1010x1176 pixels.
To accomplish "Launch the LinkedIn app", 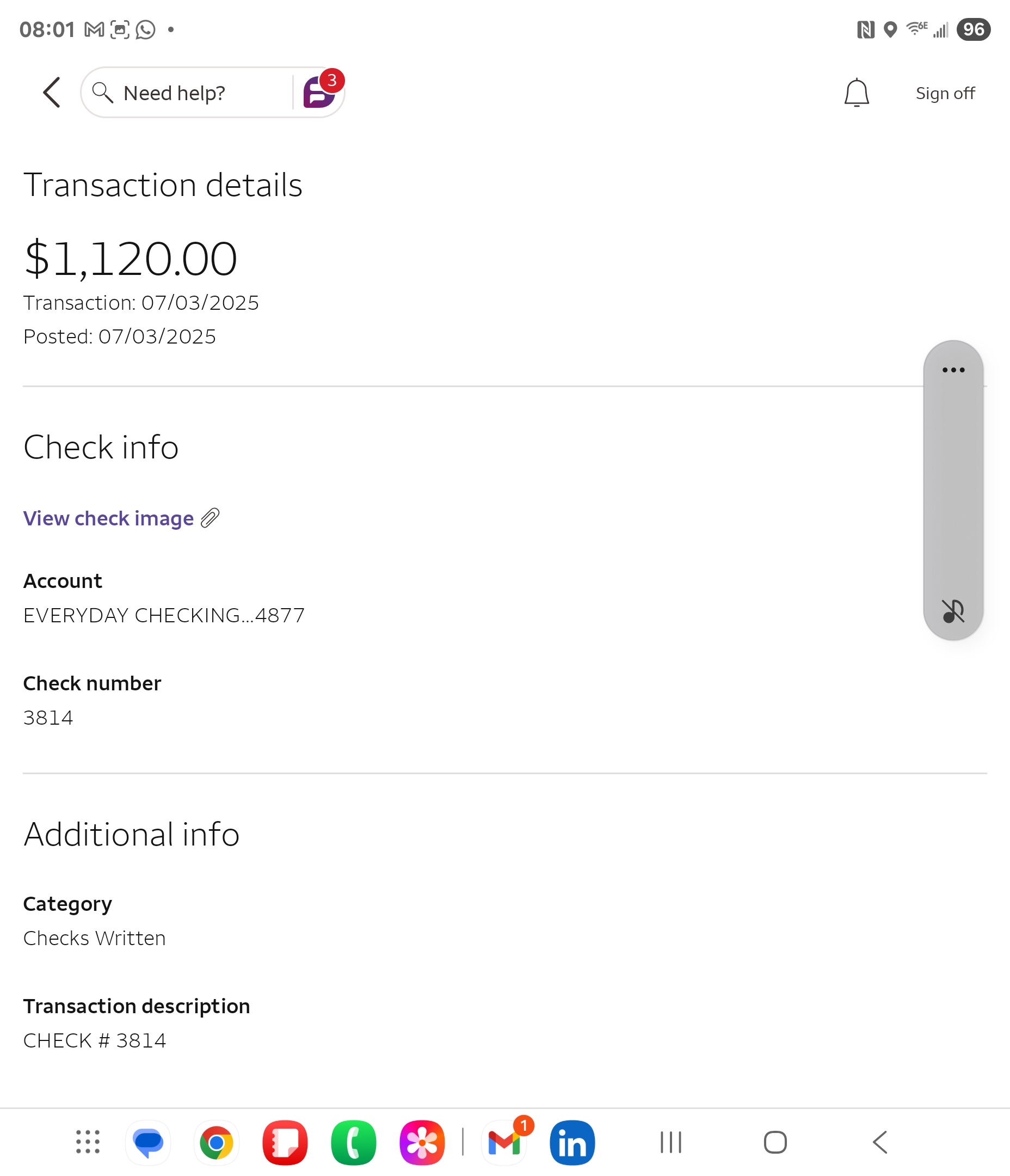I will tap(572, 1142).
